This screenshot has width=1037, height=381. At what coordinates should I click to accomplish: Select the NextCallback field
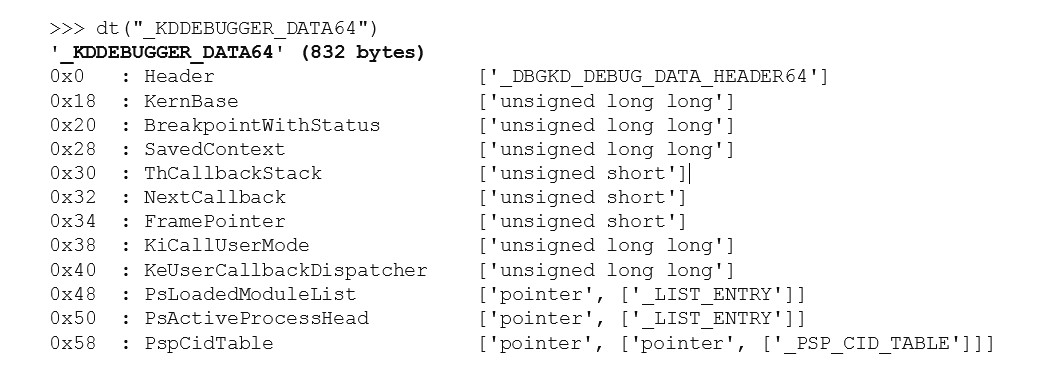point(215,197)
